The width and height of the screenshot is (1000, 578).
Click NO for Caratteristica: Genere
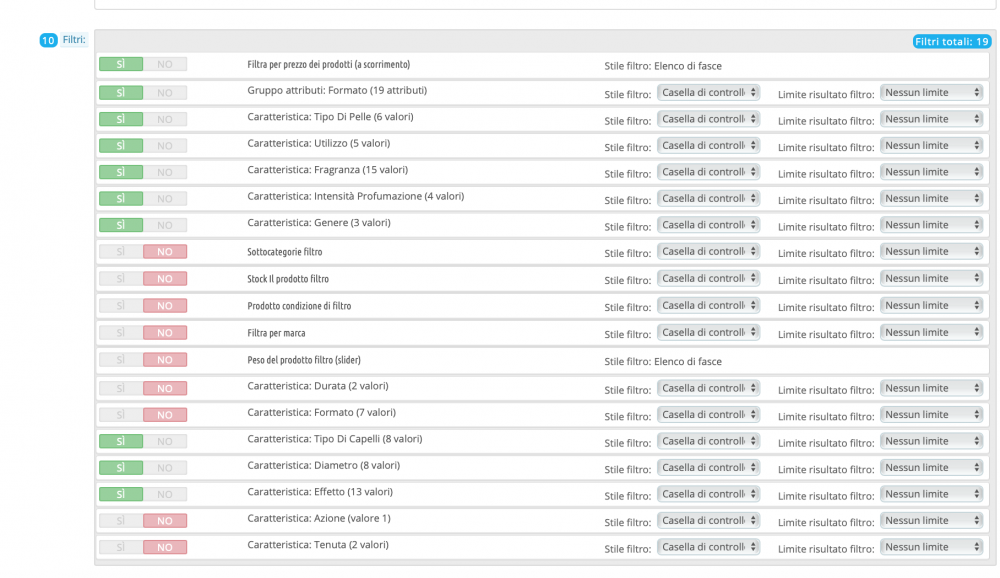[x=165, y=225]
